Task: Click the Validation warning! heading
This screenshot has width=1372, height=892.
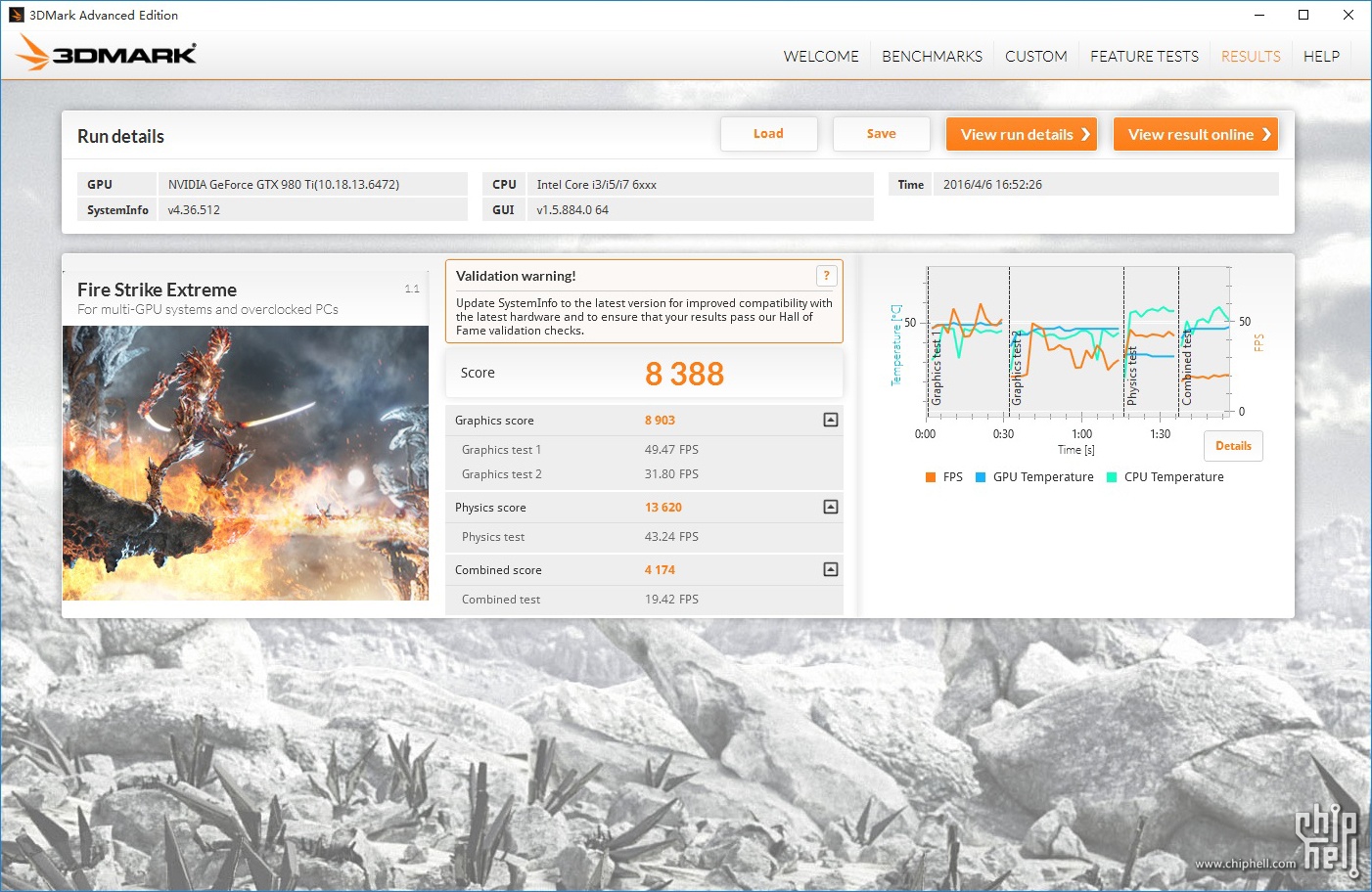Action: (x=516, y=276)
